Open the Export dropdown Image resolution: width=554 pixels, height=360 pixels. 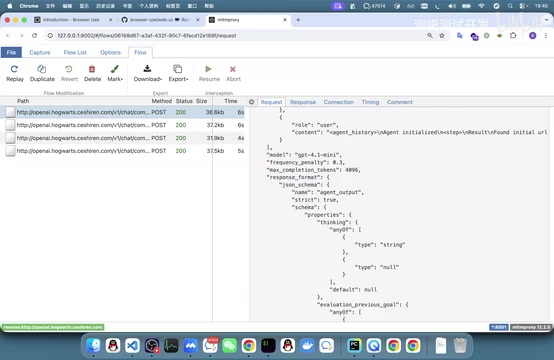tap(178, 73)
